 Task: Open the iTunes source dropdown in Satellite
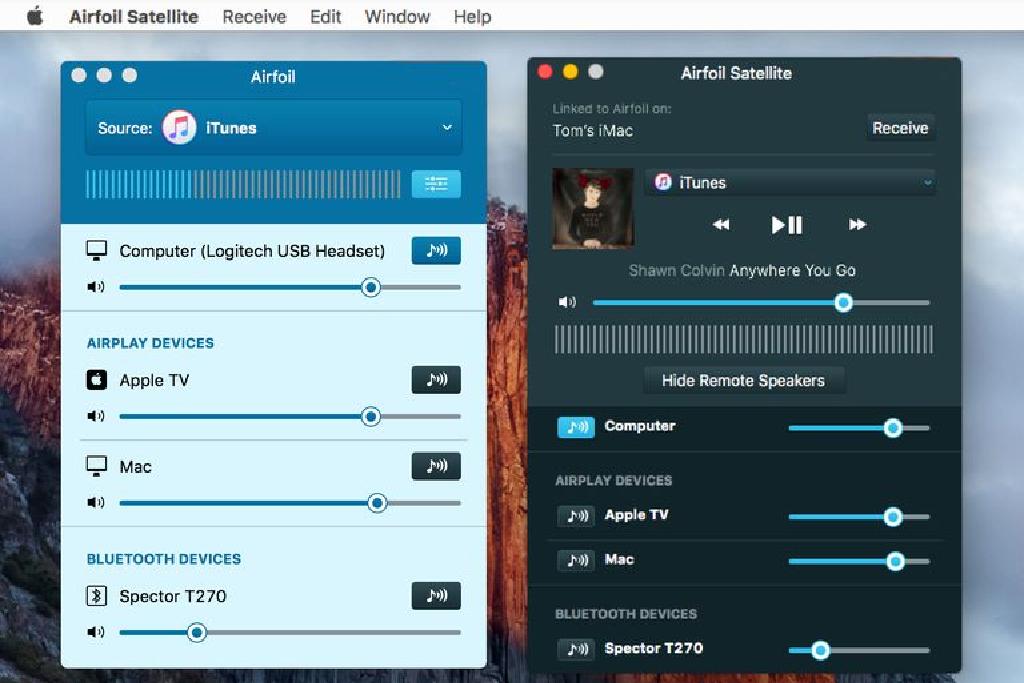click(790, 183)
